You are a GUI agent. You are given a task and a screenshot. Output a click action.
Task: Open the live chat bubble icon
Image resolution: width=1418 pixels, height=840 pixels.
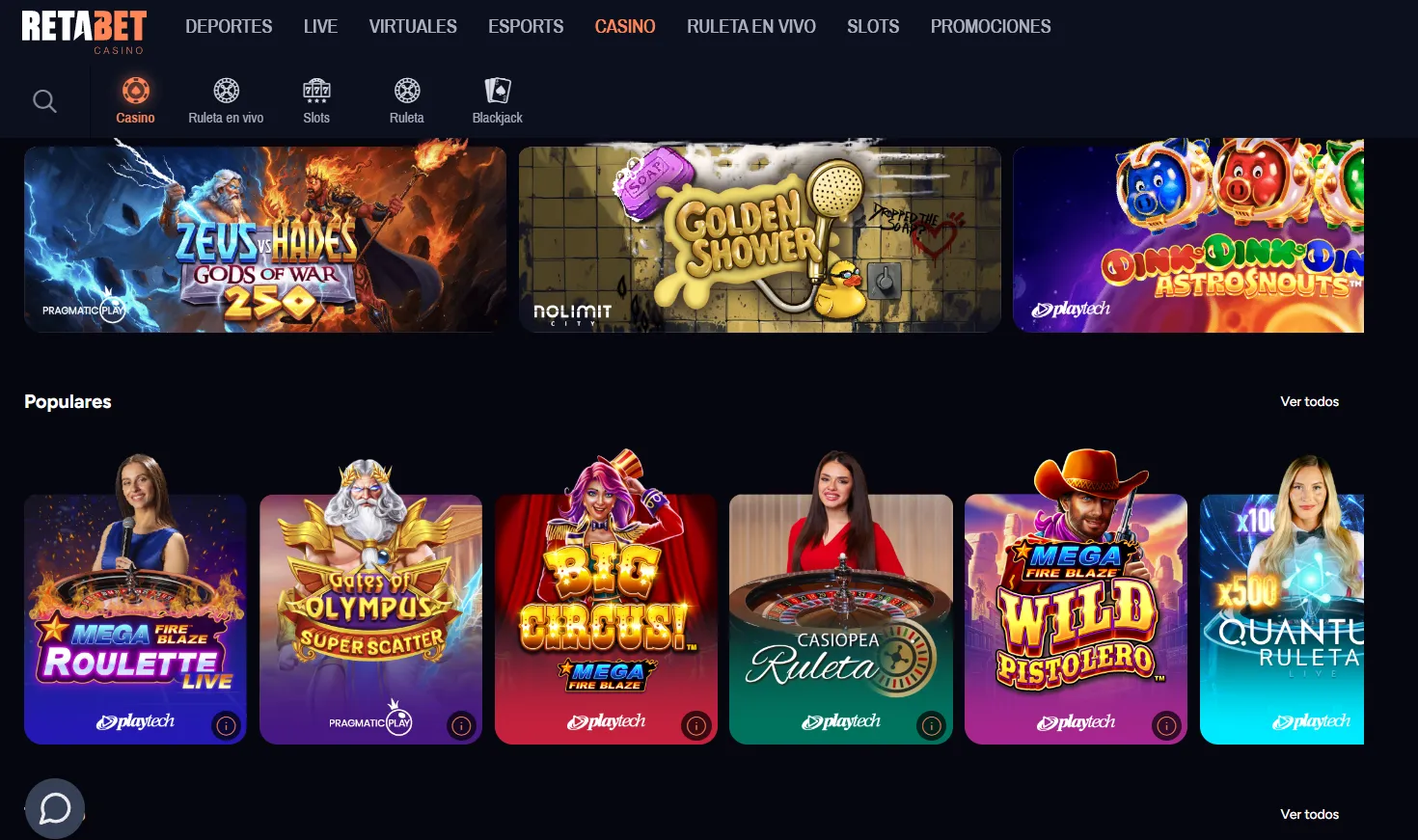pyautogui.click(x=55, y=808)
